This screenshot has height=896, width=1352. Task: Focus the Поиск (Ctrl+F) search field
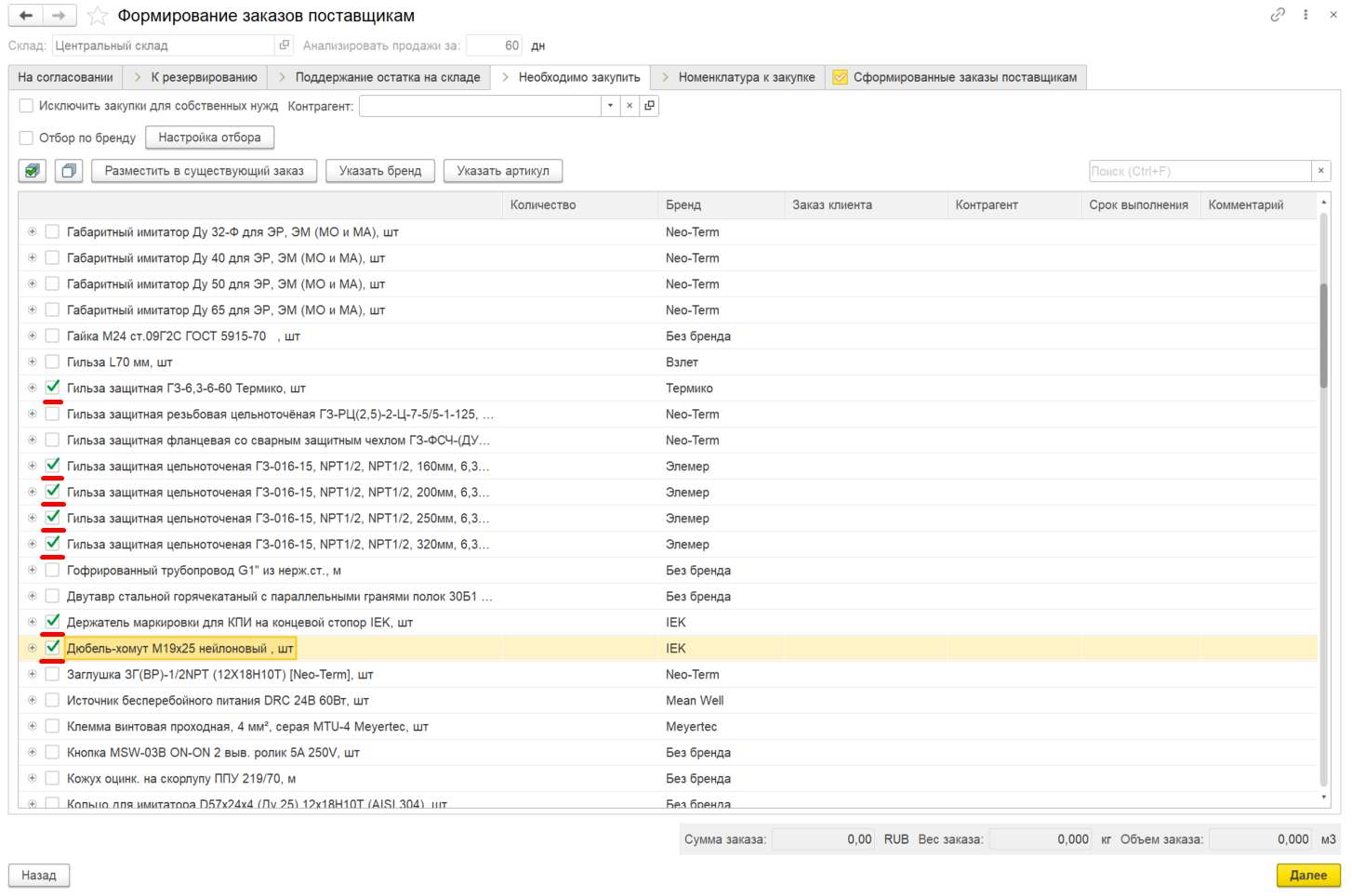[1200, 171]
